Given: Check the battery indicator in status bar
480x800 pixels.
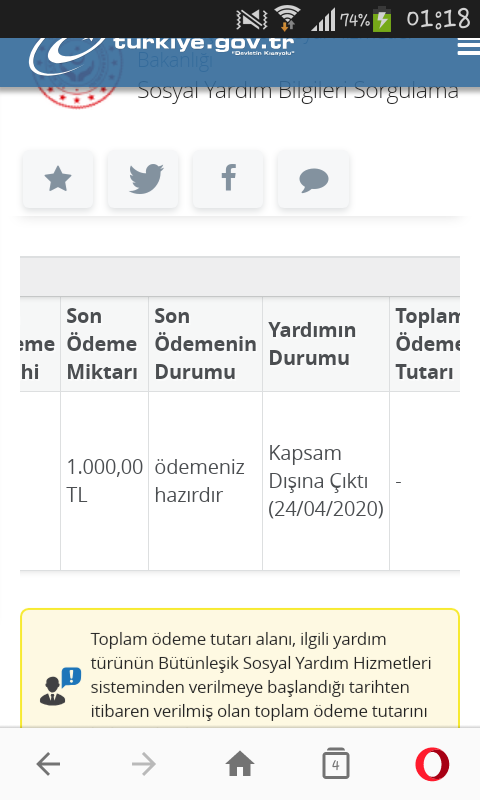Looking at the screenshot, I should 382,19.
